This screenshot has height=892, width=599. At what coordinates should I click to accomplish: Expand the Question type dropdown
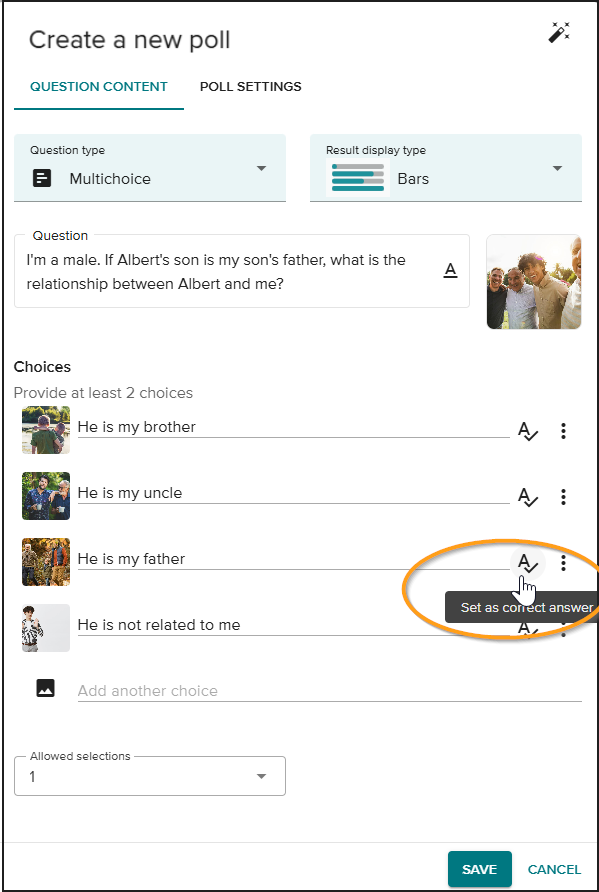point(150,168)
